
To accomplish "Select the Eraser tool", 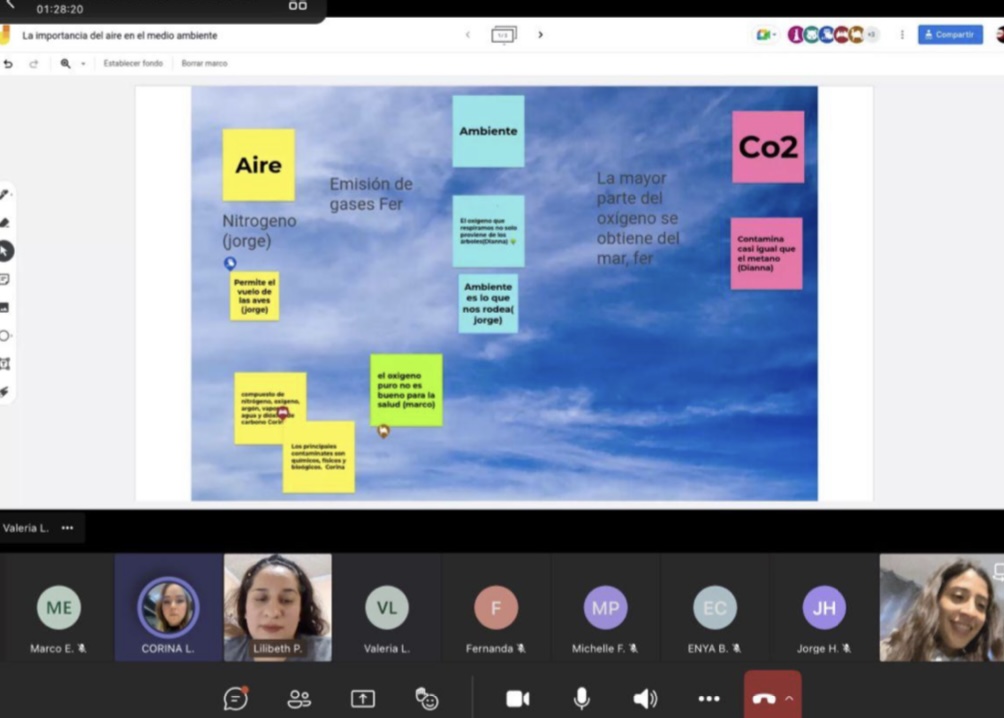I will [5, 222].
